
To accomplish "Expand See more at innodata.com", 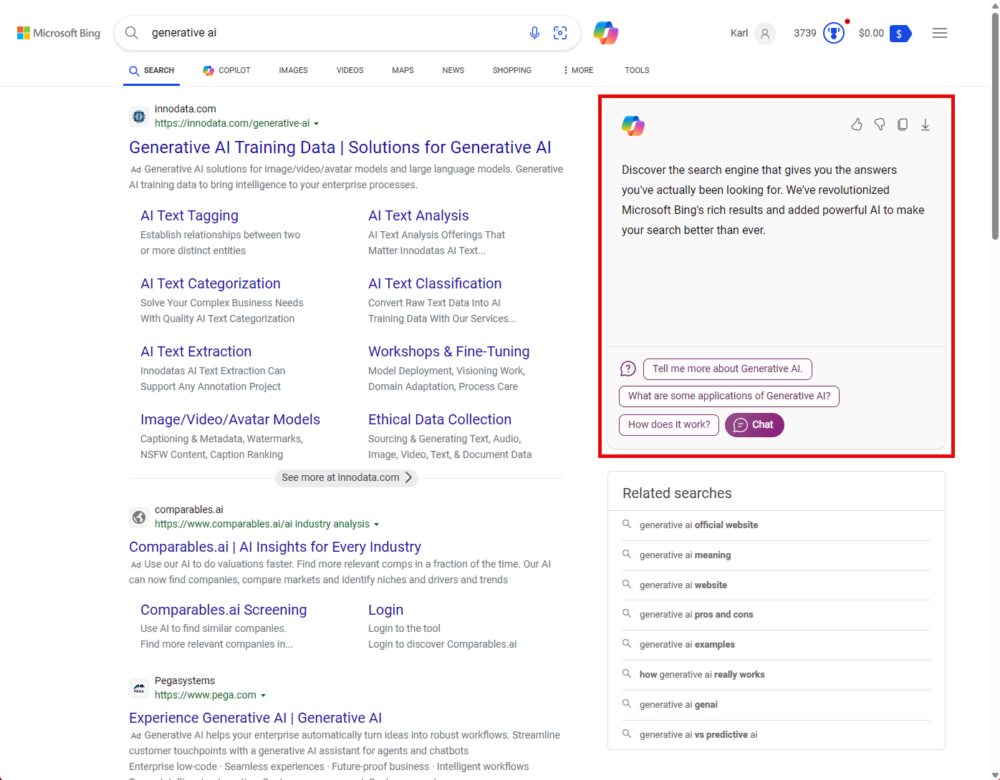I will (x=346, y=478).
